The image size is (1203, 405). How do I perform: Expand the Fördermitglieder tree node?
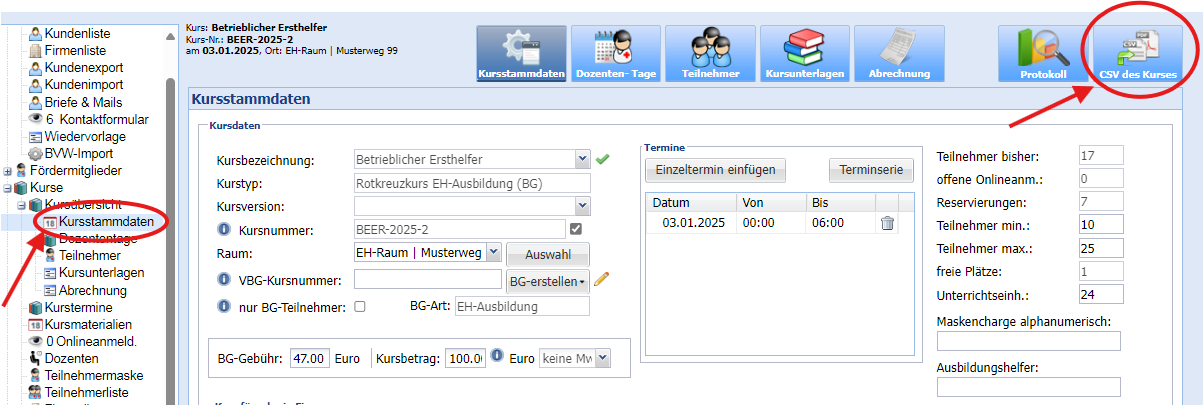pyautogui.click(x=9, y=171)
